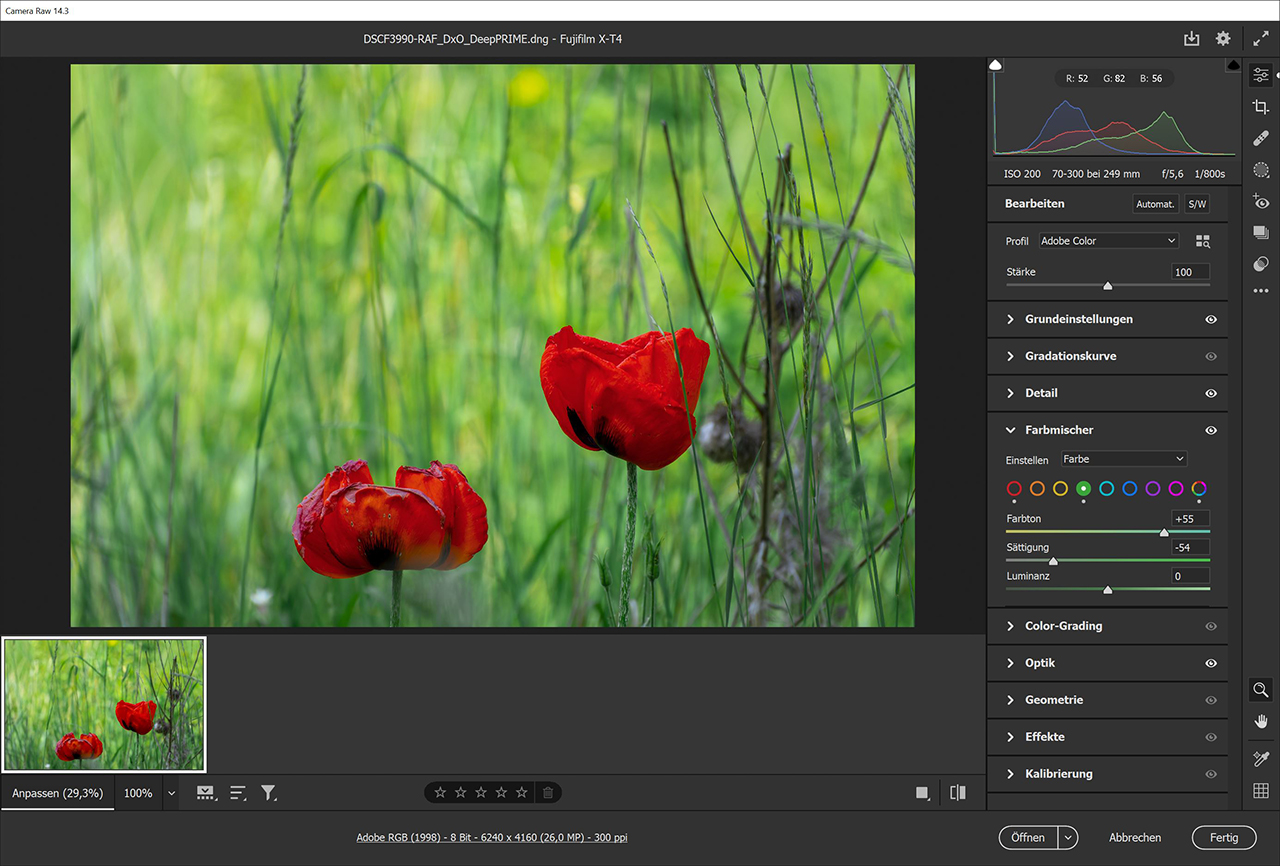Select the Crop tool in right toolbar

click(1261, 107)
